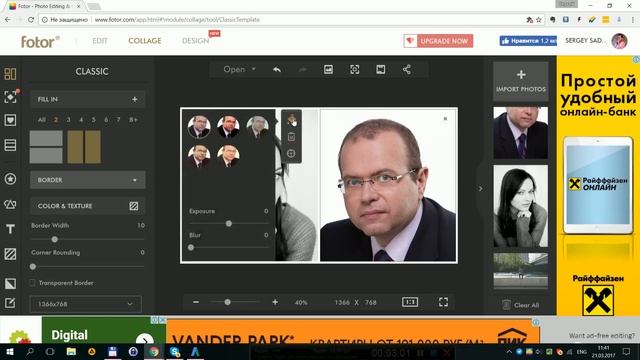Toggle fullscreen view of the canvas
Screen dimensions: 640x360
(x=443, y=302)
